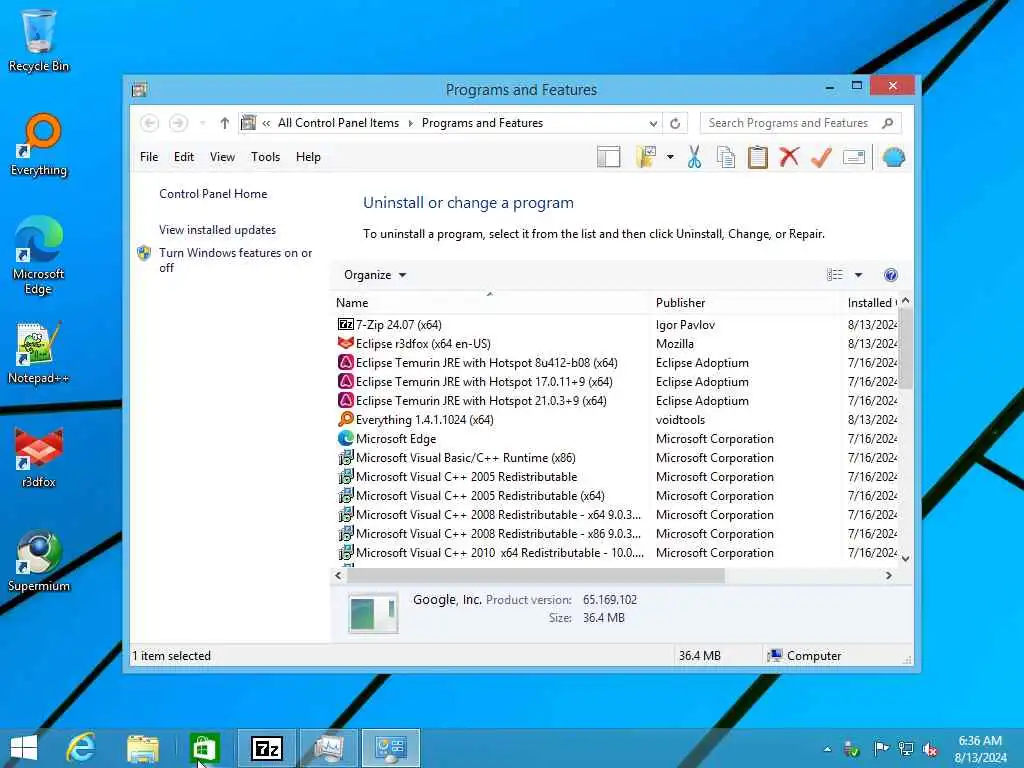
Task: Click the Everything desktop shortcut
Action: [x=39, y=144]
